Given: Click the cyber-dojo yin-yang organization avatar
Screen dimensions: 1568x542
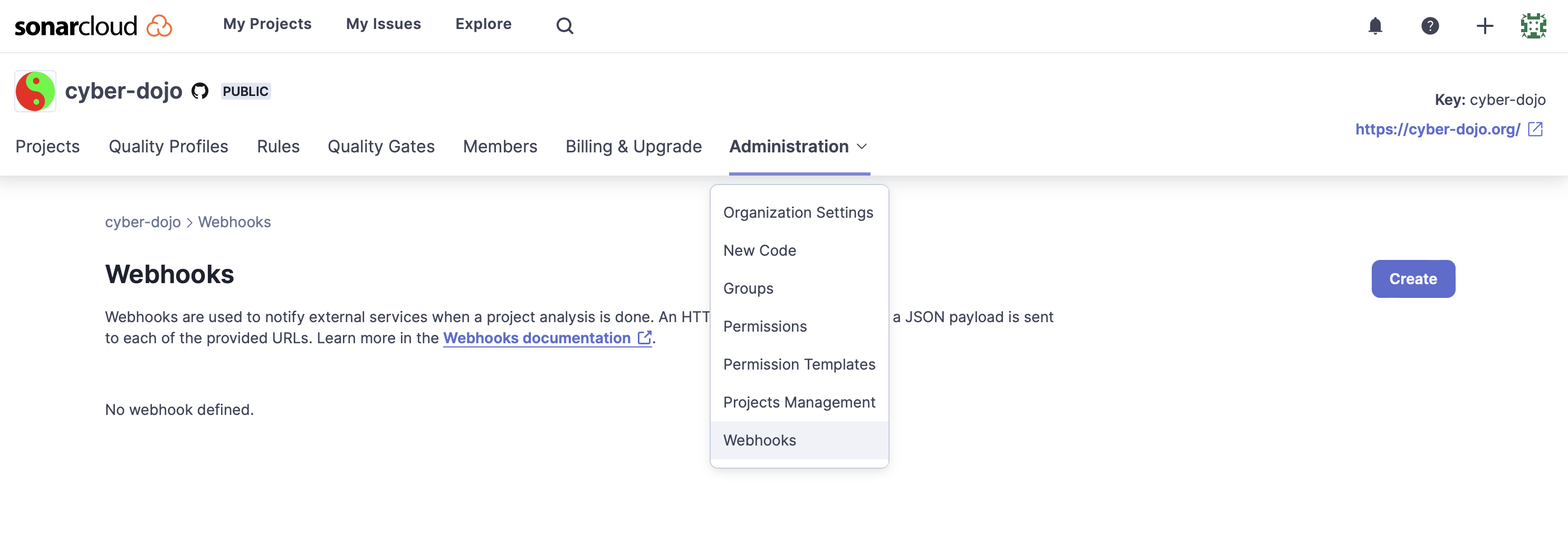Looking at the screenshot, I should [x=35, y=91].
